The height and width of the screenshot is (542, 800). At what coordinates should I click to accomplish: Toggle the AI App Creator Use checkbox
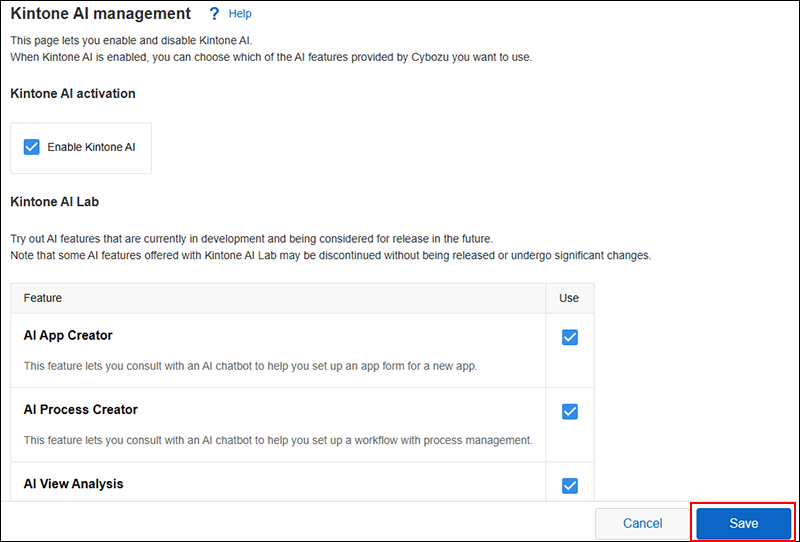pos(570,337)
